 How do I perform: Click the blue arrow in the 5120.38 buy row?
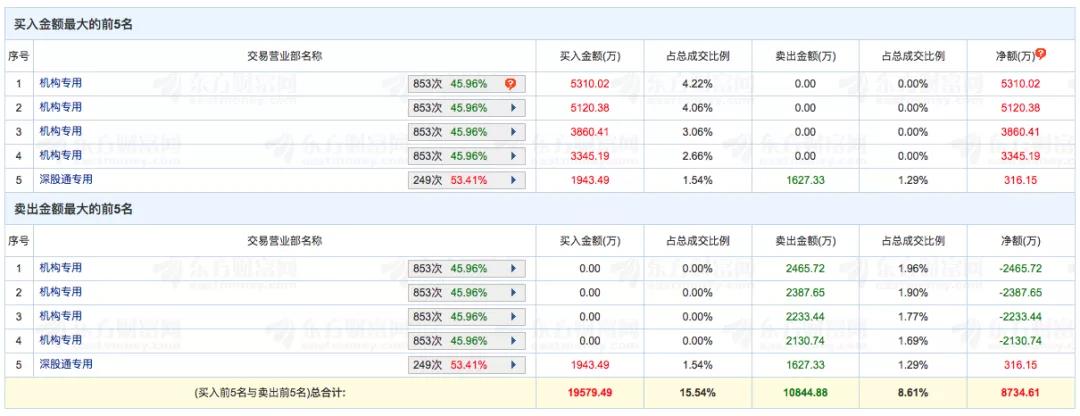[x=513, y=107]
